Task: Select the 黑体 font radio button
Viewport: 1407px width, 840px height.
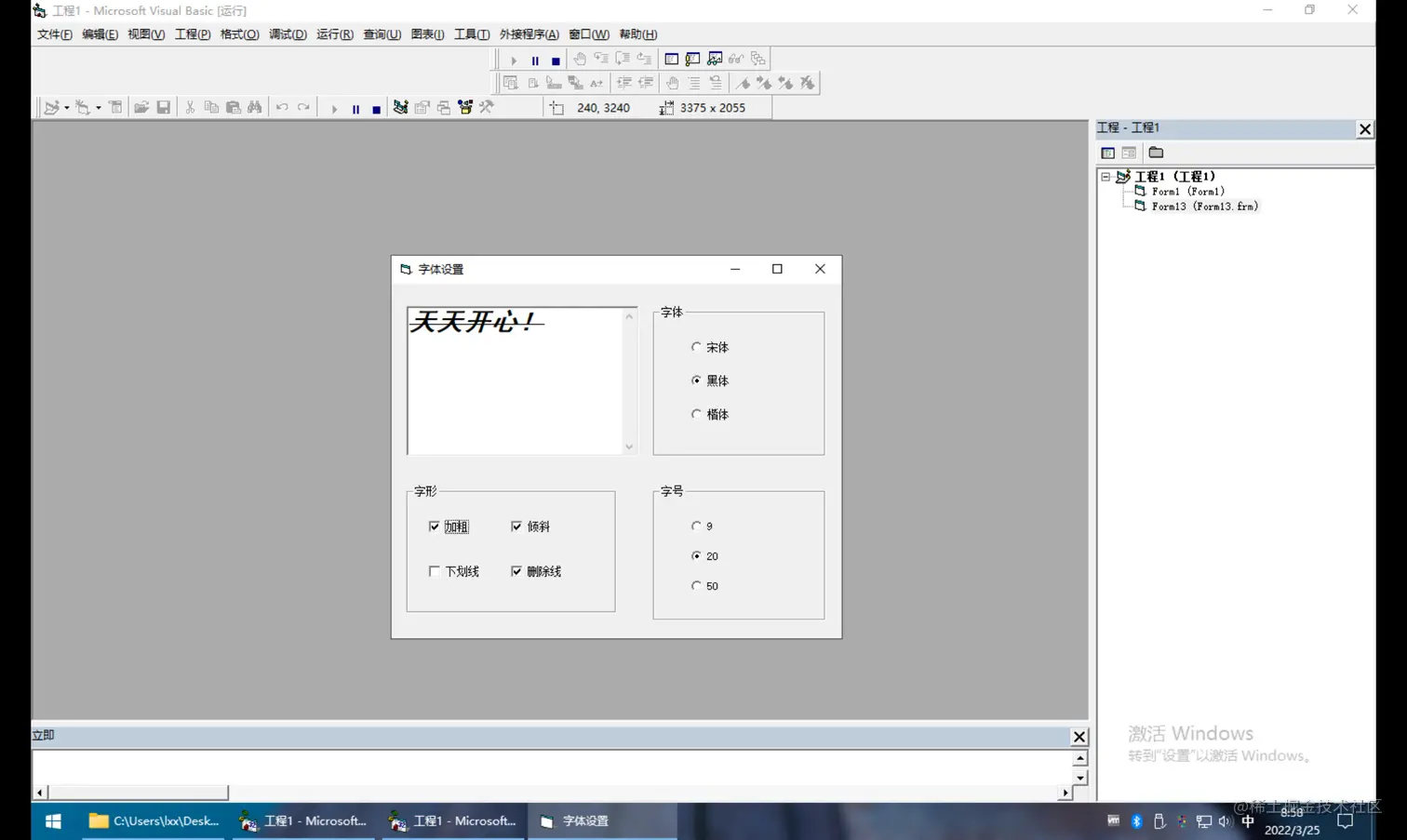Action: click(710, 380)
